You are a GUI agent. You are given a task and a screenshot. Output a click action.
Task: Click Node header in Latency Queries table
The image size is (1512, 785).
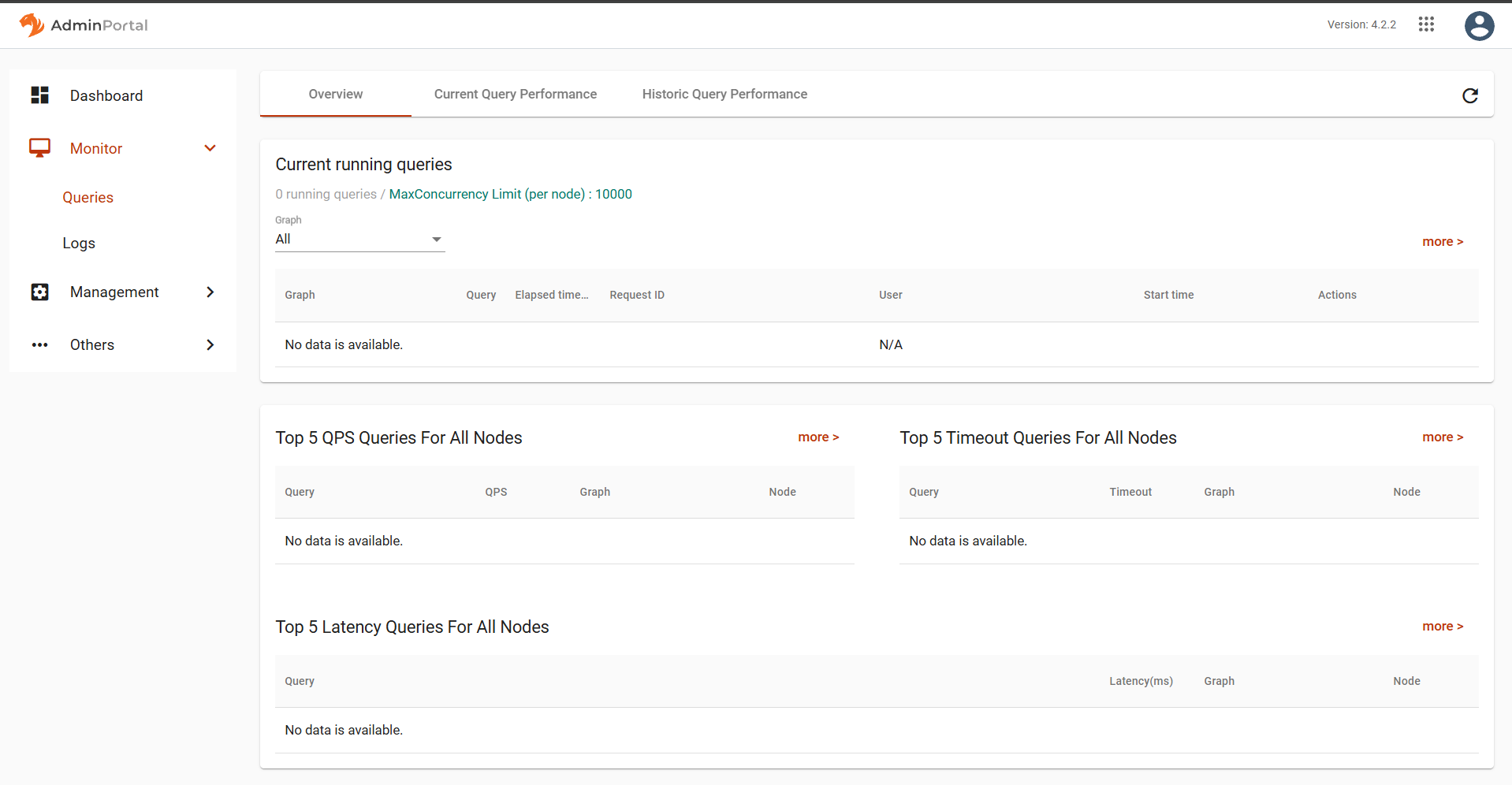pyautogui.click(x=1406, y=681)
